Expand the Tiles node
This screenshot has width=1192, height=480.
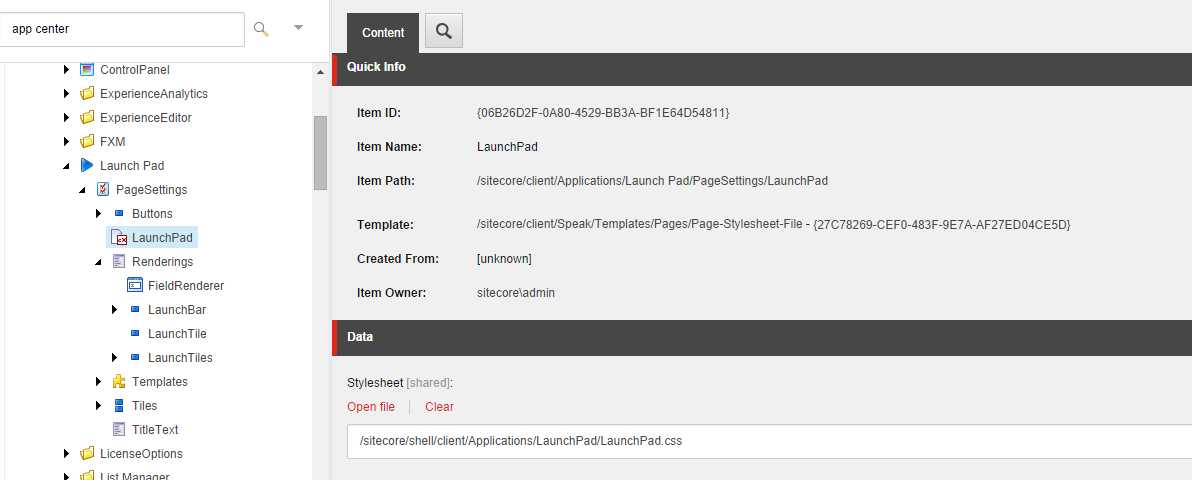point(99,405)
